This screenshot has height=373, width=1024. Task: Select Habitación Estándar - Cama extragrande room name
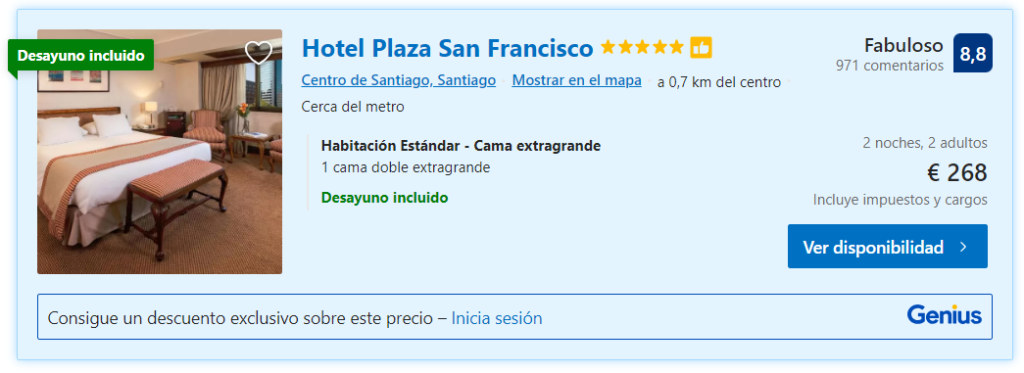(x=461, y=146)
